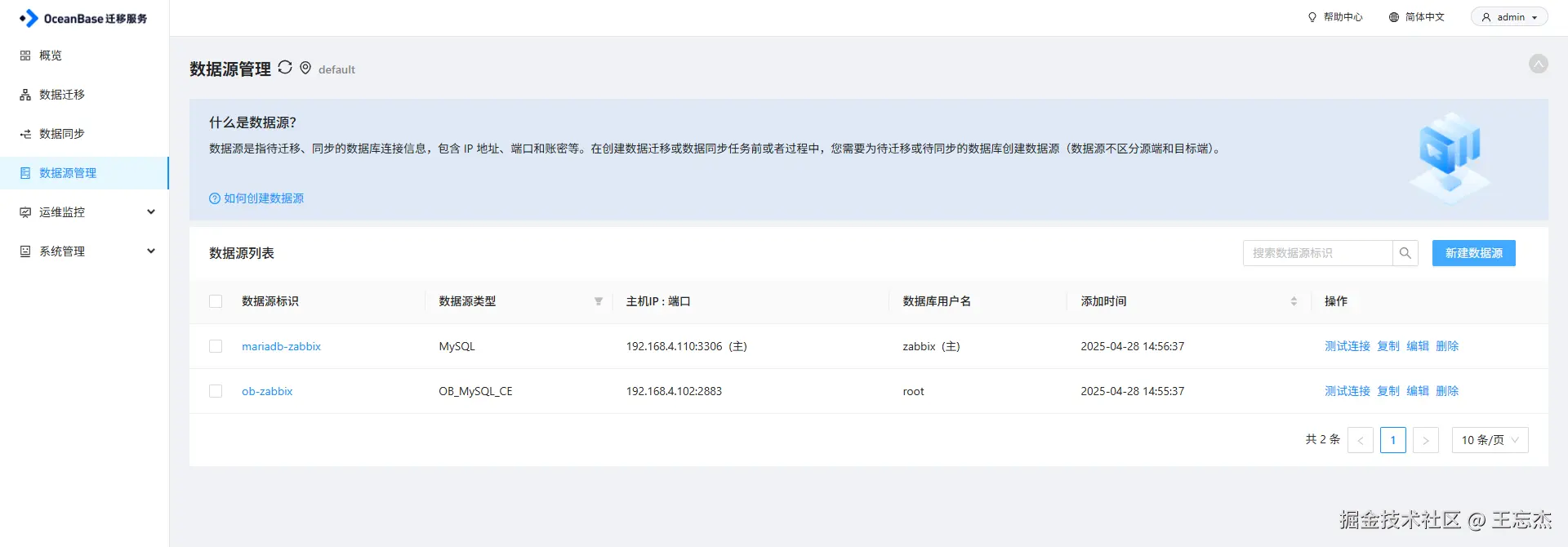Screen dimensions: 1568x547
Task: Click 复制 for ob-zabbix
Action: (1388, 391)
